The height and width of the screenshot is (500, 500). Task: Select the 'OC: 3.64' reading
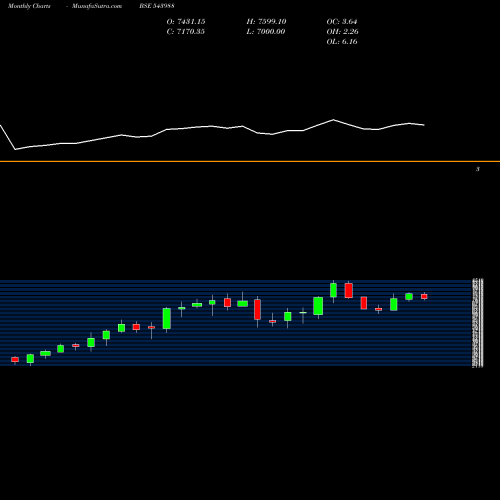click(x=342, y=22)
